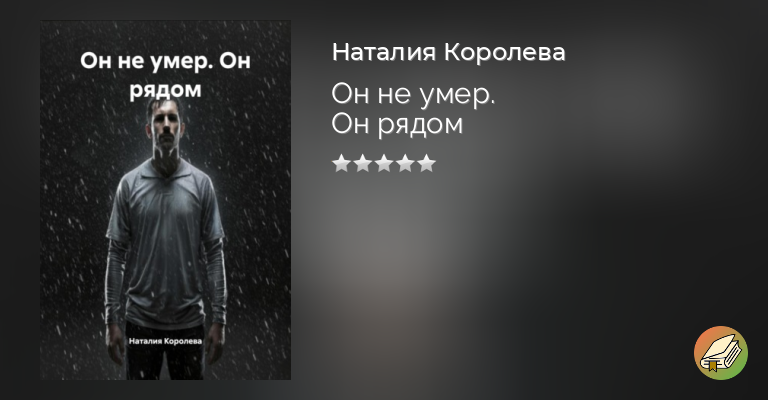Viewport: 768px width, 400px height.
Task: Click the cover text Он не умер. Он
Action: click(166, 61)
